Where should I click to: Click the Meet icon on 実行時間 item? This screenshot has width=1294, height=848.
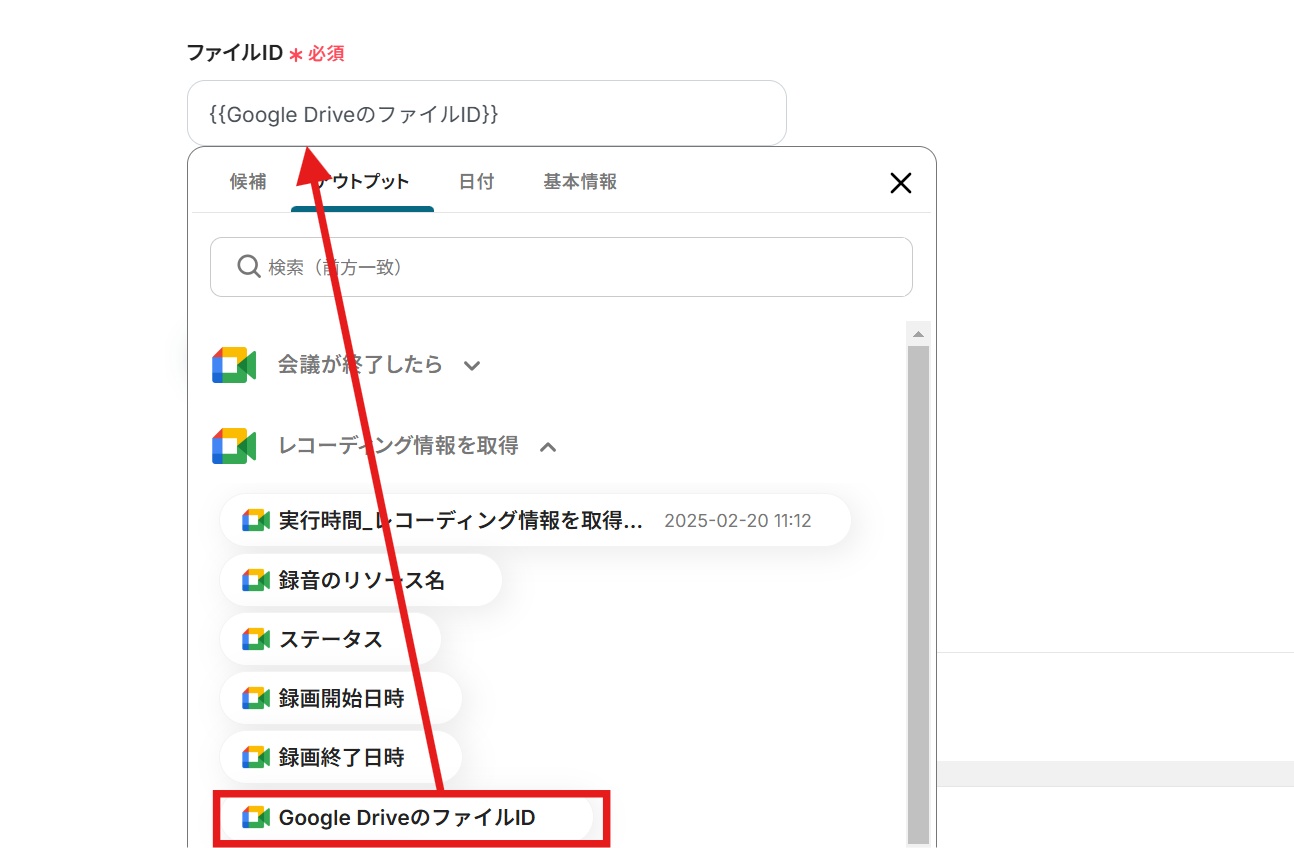pyautogui.click(x=256, y=521)
